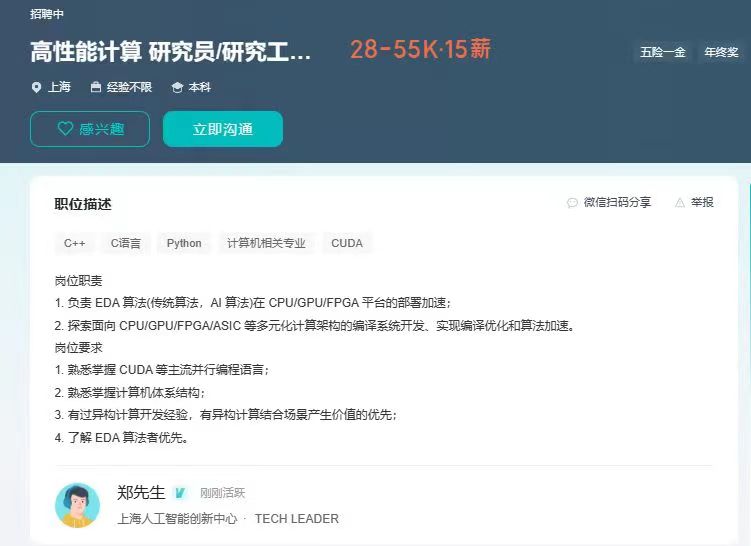Screen dimensions: 751x546
Task: Click the 职位描述 heading
Action: pyautogui.click(x=83, y=205)
